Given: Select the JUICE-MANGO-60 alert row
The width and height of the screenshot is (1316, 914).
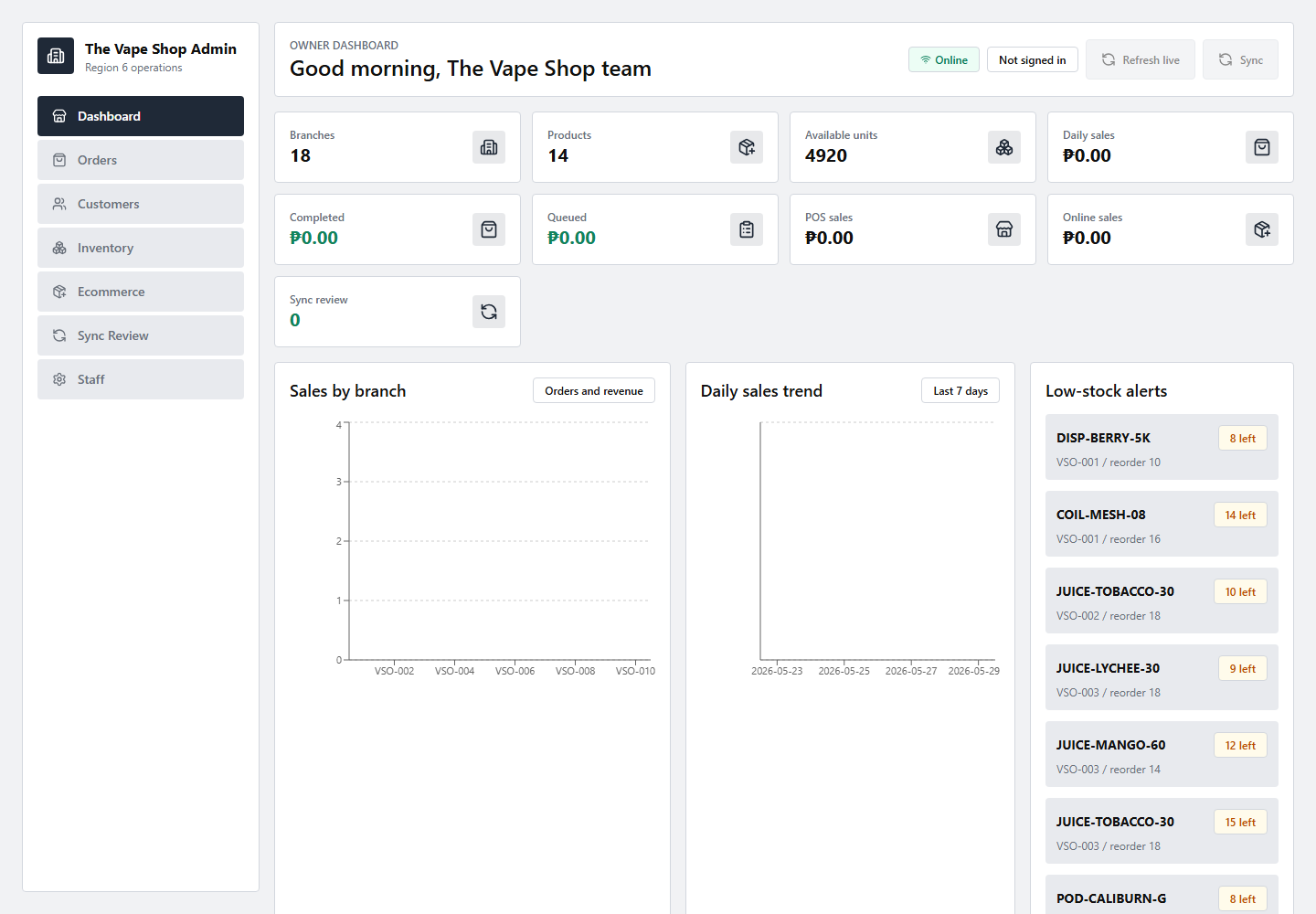Looking at the screenshot, I should click(x=1162, y=754).
